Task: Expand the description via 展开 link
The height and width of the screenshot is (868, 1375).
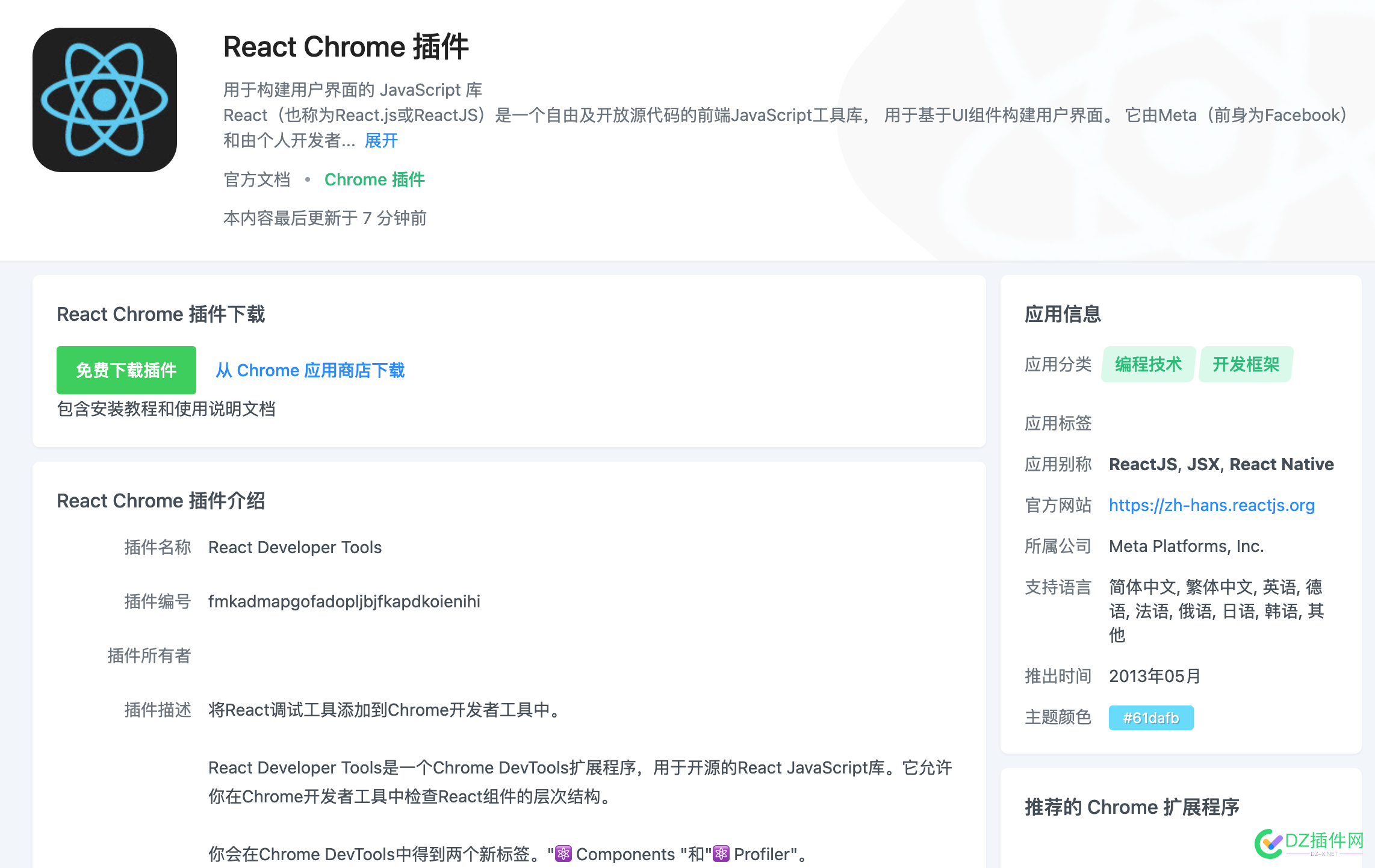Action: pyautogui.click(x=381, y=140)
